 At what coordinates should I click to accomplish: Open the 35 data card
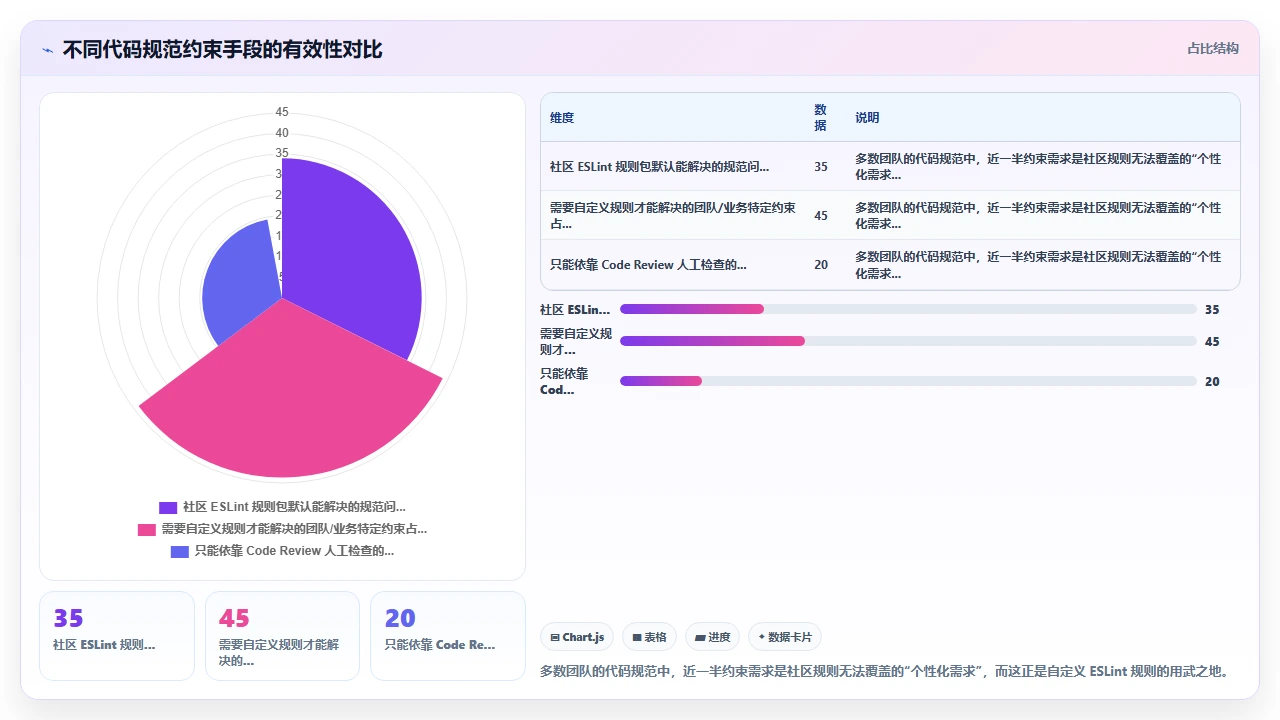(x=117, y=636)
